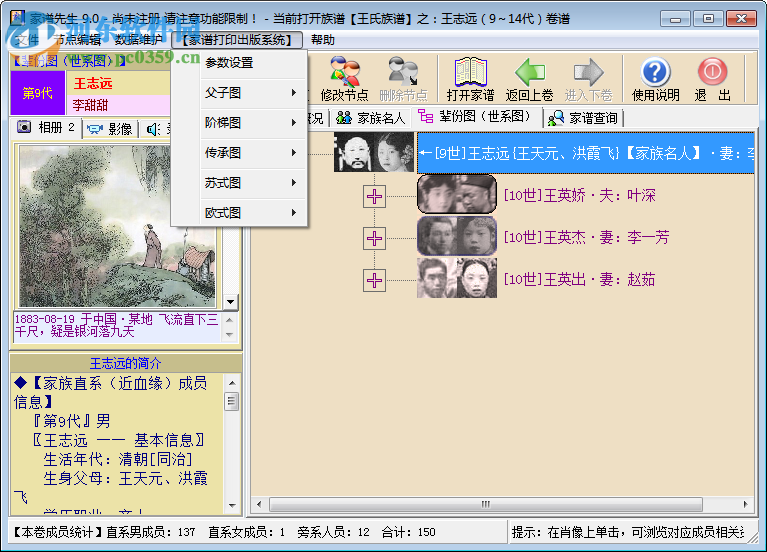Click caption scrollbar down arrow
The width and height of the screenshot is (767, 552).
[x=229, y=335]
